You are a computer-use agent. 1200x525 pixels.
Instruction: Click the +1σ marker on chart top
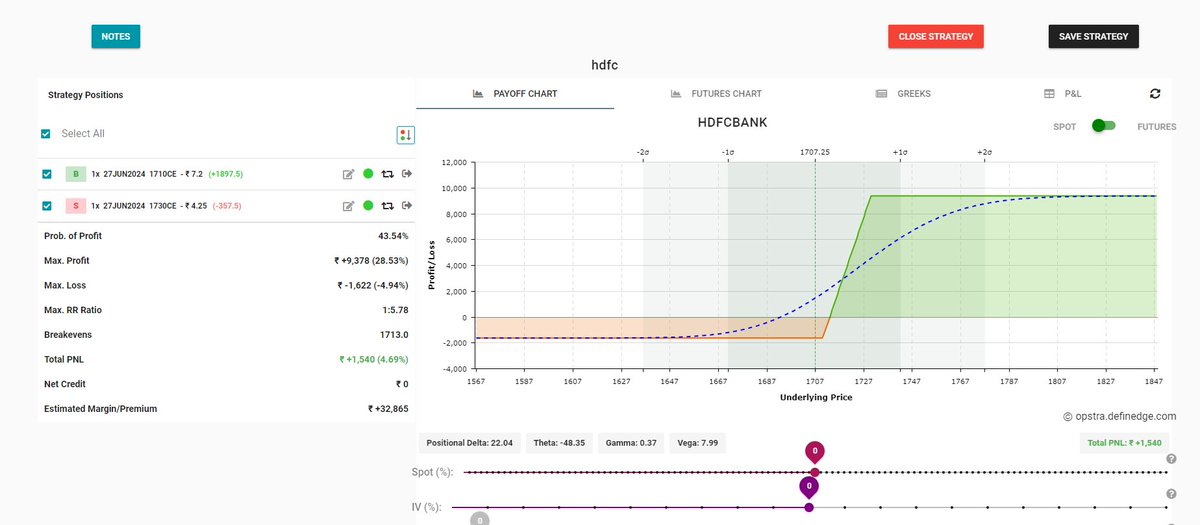pyautogui.click(x=899, y=152)
